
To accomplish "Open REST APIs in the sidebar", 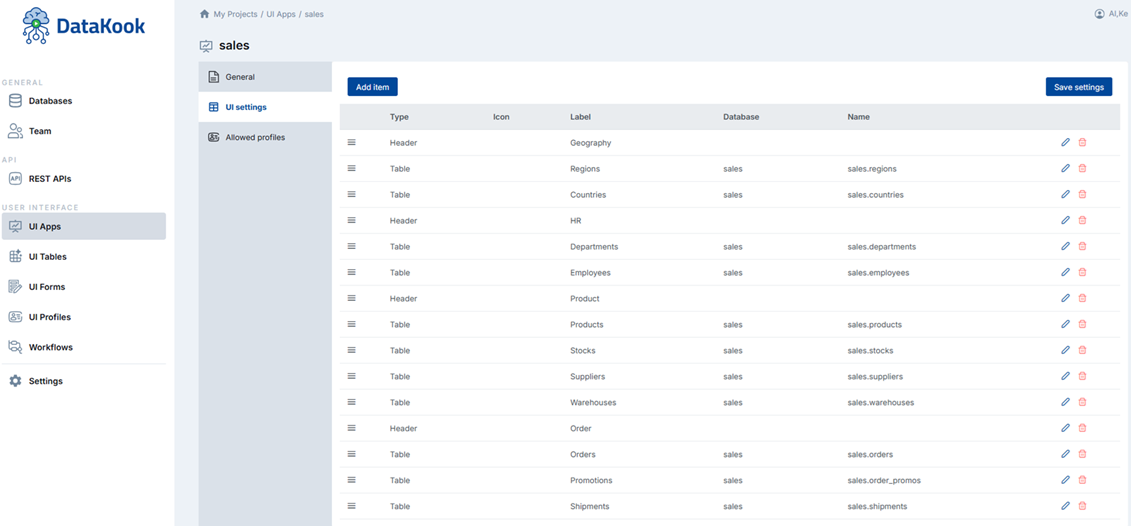I will [84, 179].
